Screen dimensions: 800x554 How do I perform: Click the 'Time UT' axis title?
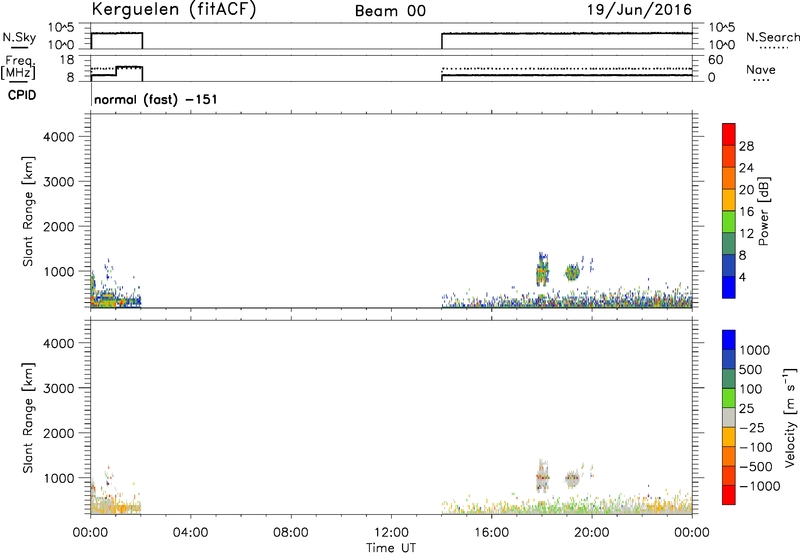tap(391, 548)
